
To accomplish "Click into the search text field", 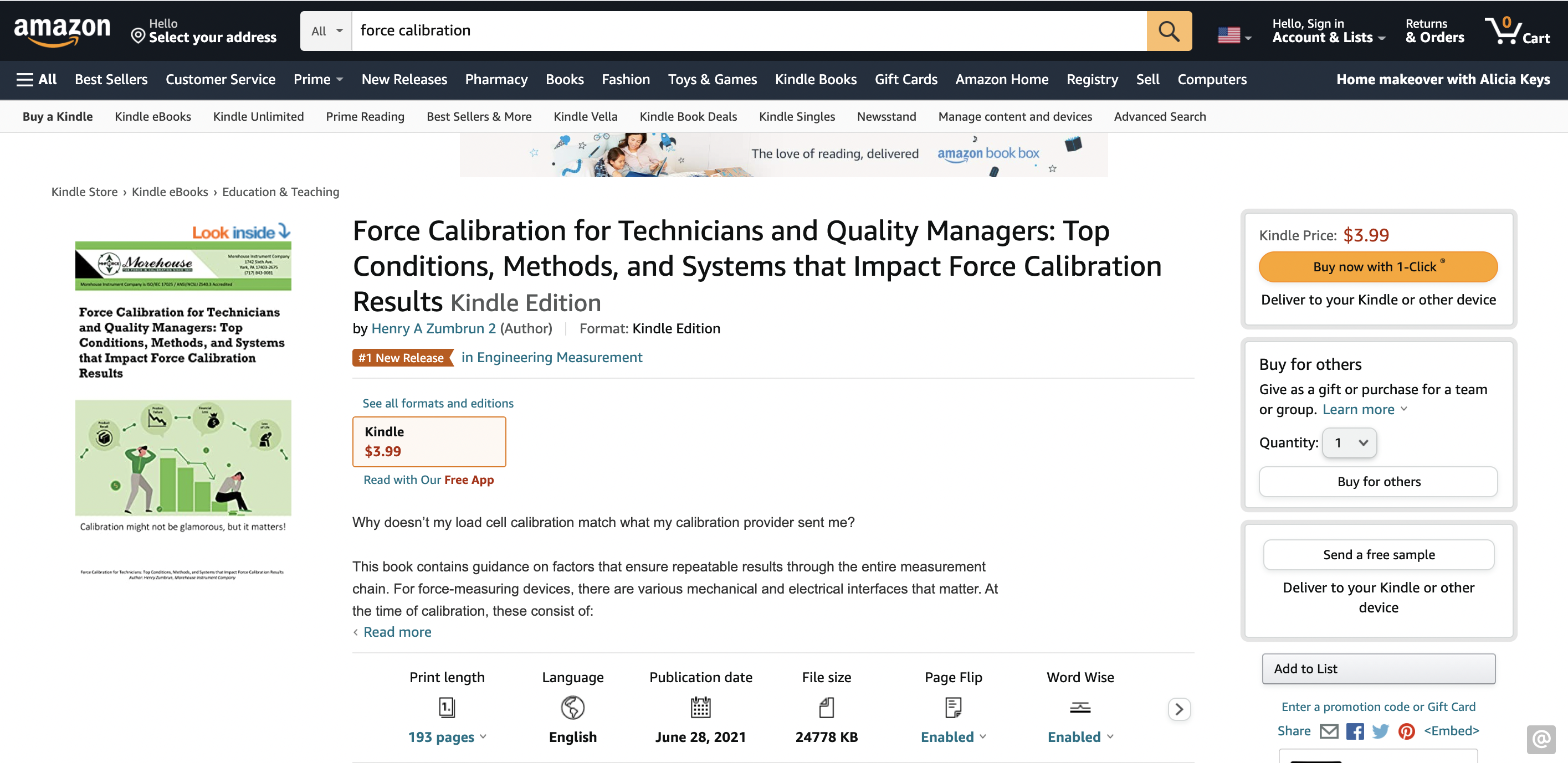I will (x=749, y=30).
